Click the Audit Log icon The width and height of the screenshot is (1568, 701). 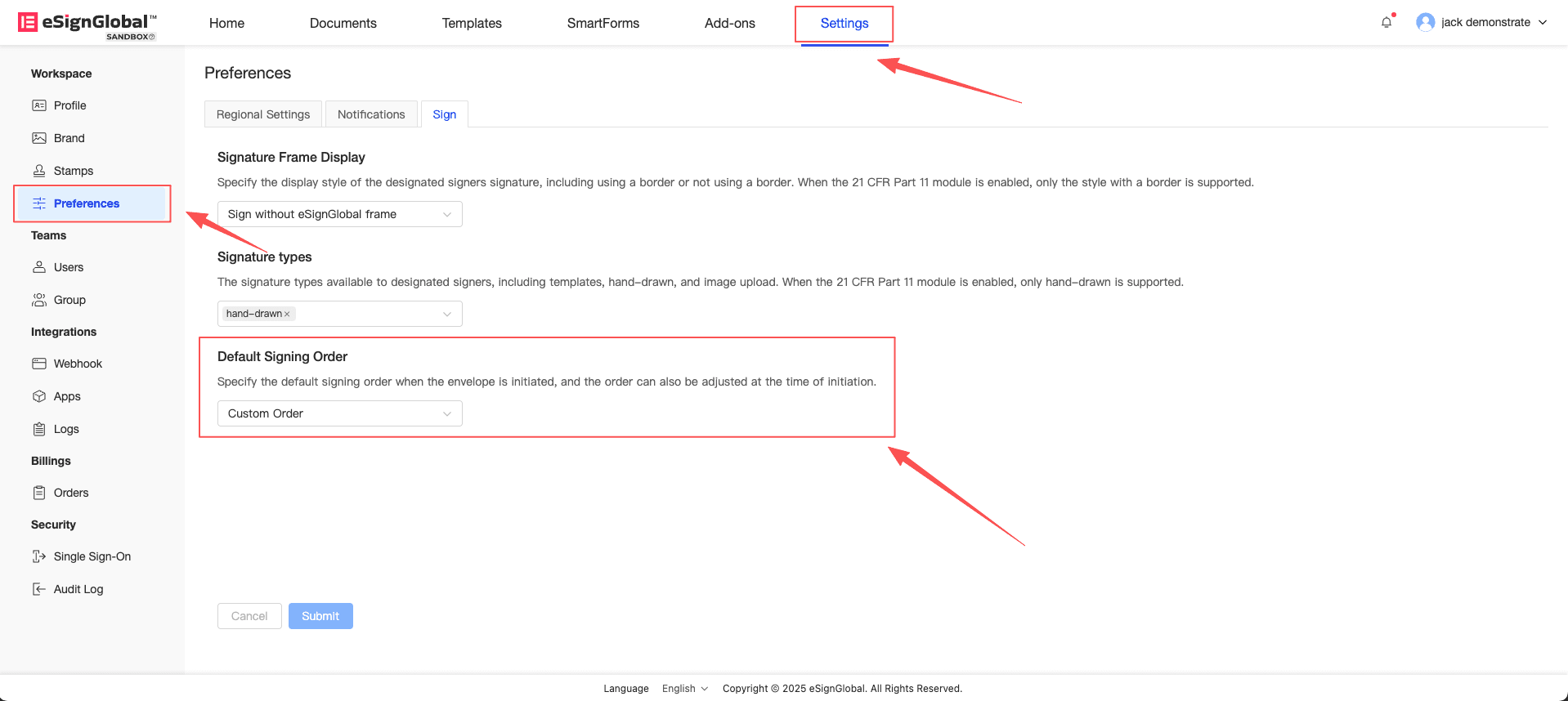point(38,589)
